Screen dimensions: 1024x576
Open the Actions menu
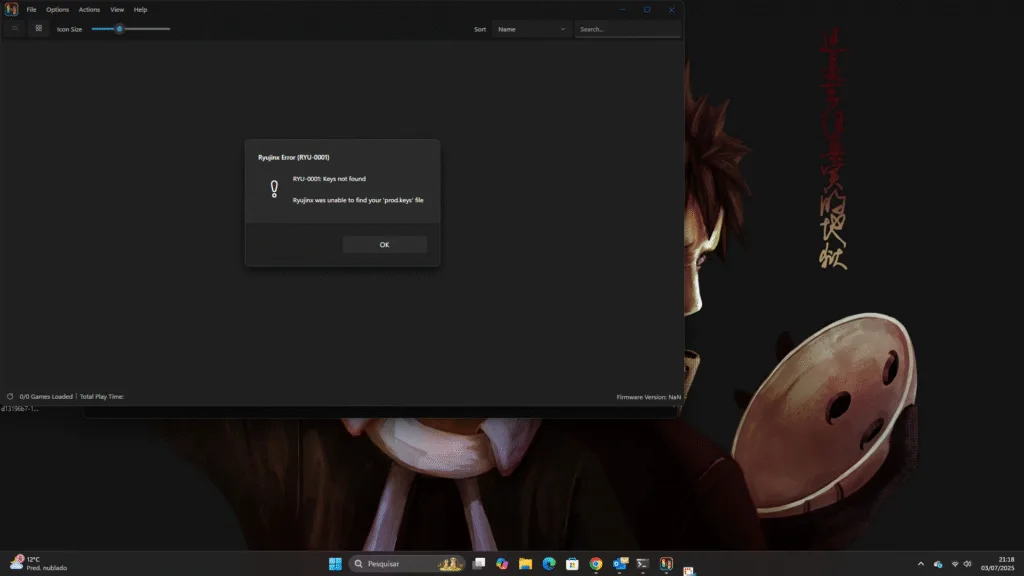89,10
